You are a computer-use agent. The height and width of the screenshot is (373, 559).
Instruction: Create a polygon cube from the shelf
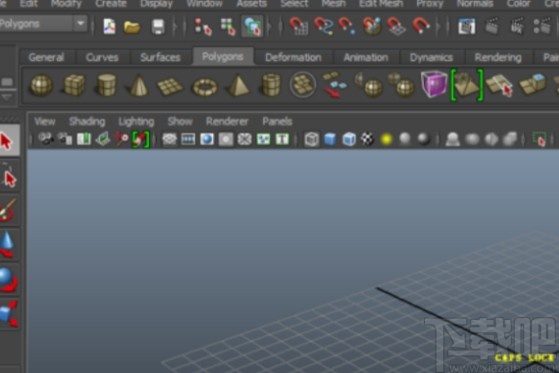click(73, 86)
